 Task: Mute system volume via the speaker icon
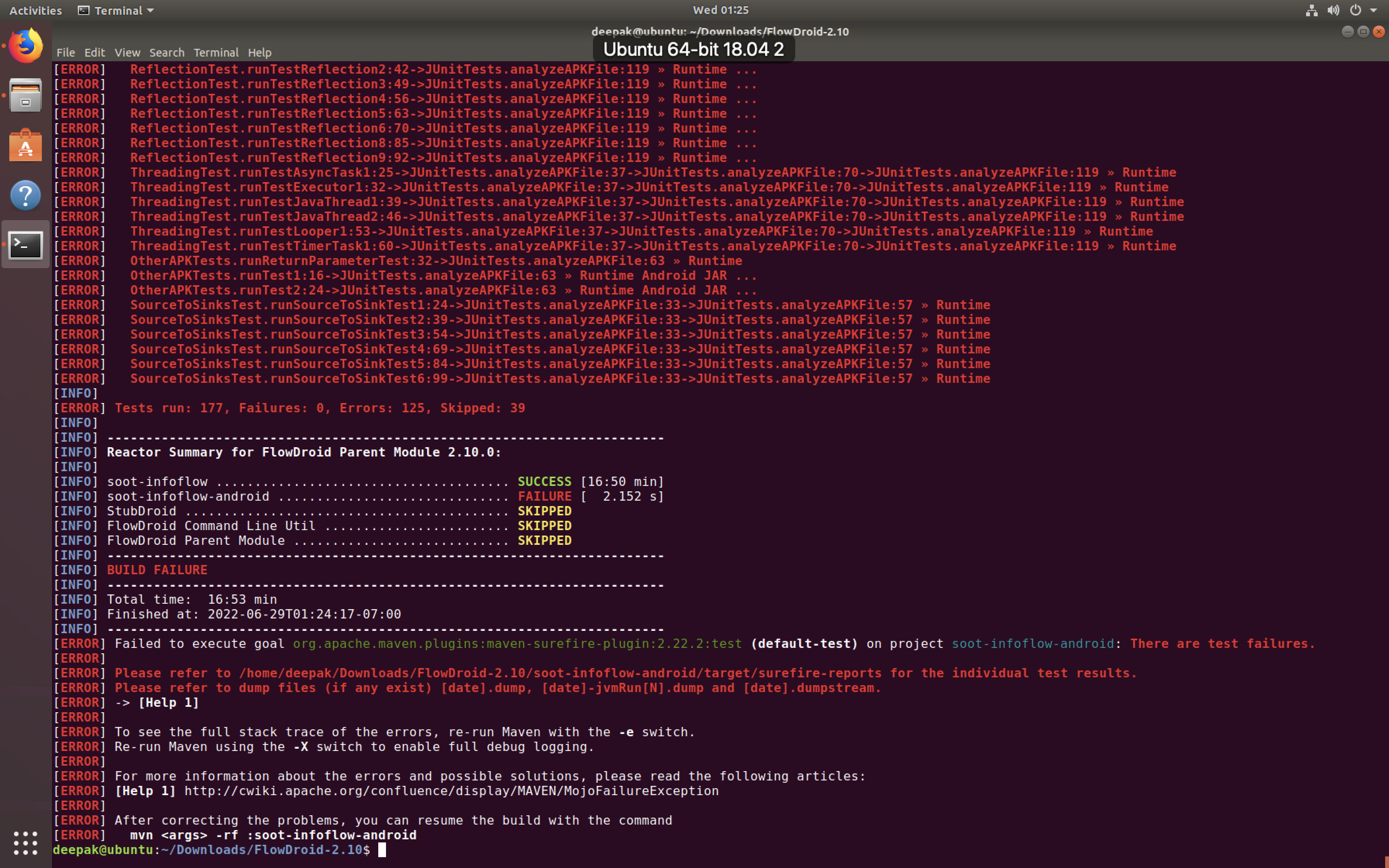[x=1333, y=10]
